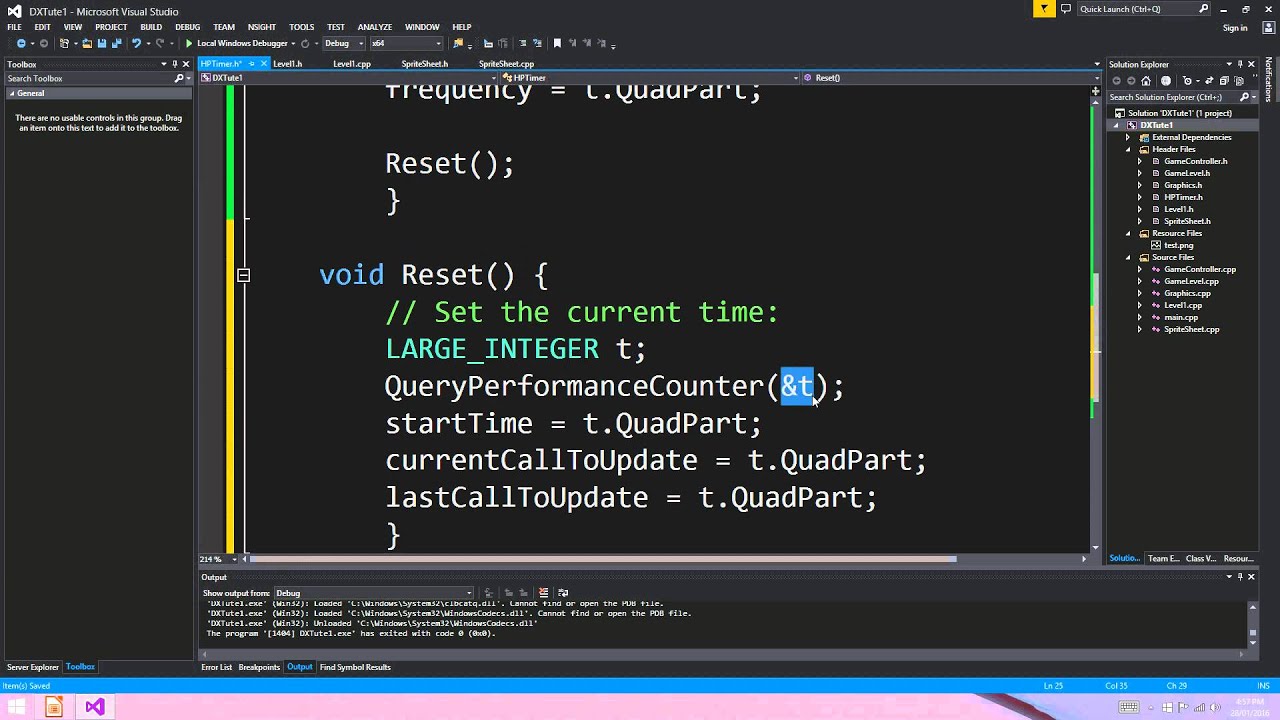This screenshot has height=720, width=1280.
Task: Click the Sync with Active Document icon
Action: [1209, 81]
